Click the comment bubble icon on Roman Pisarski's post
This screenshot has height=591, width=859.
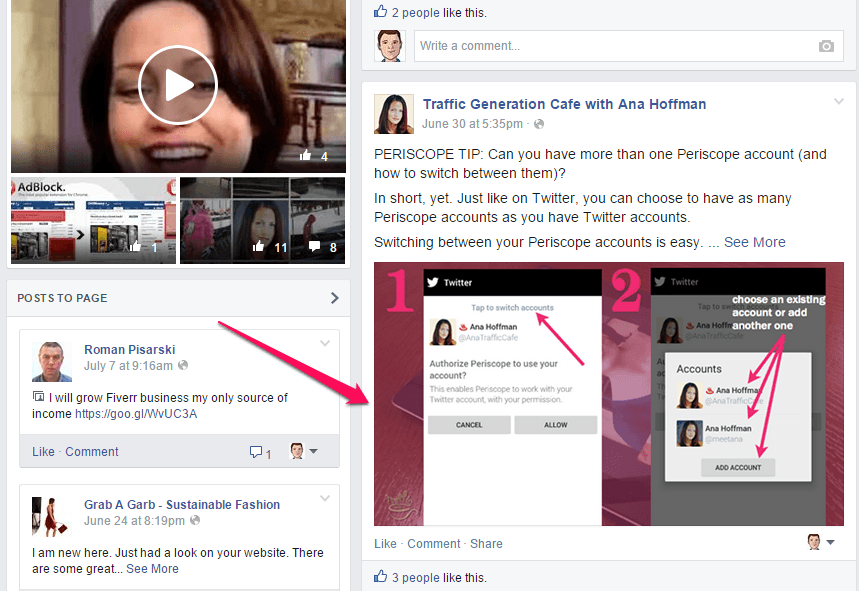[256, 452]
